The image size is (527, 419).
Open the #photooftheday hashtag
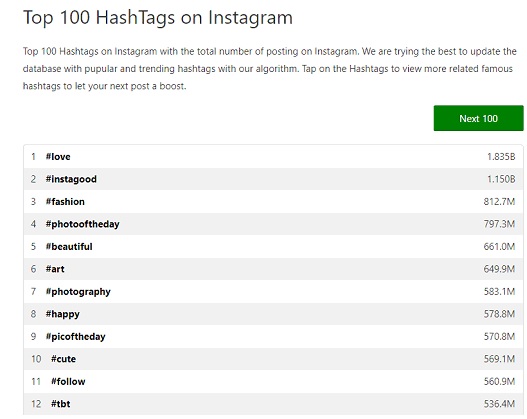pos(83,224)
